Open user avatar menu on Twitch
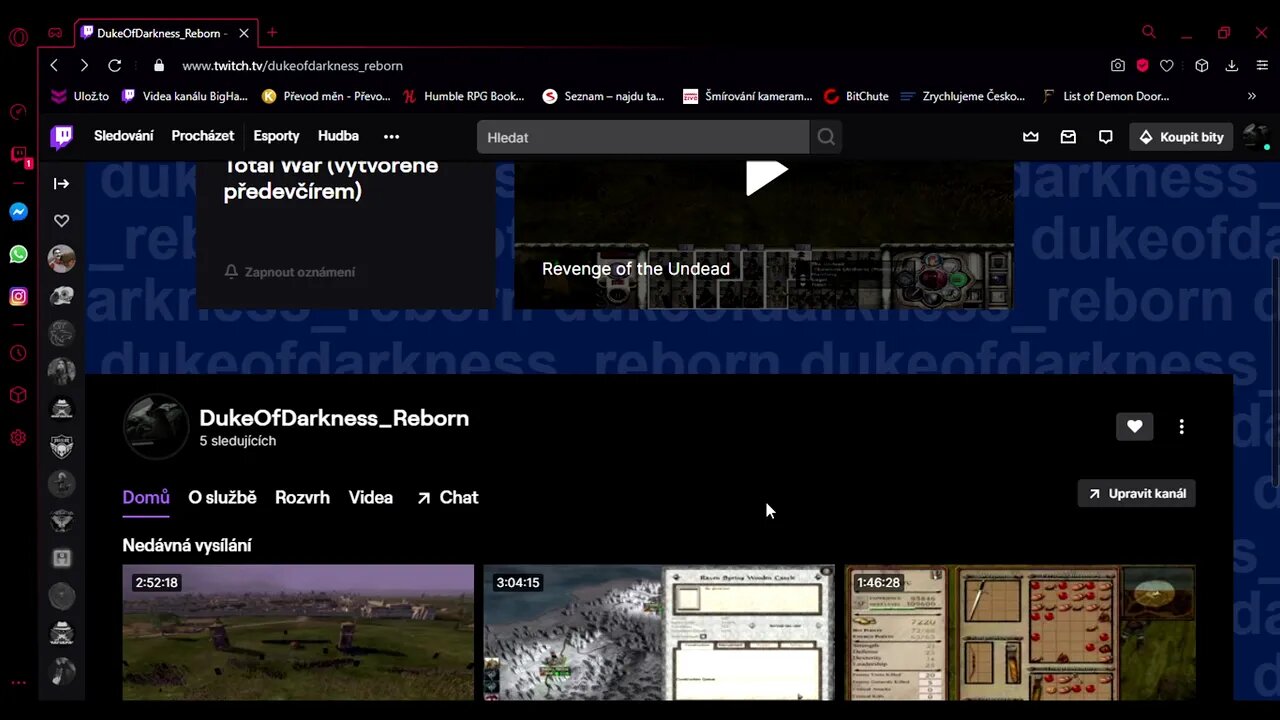This screenshot has width=1280, height=720. pyautogui.click(x=1256, y=137)
